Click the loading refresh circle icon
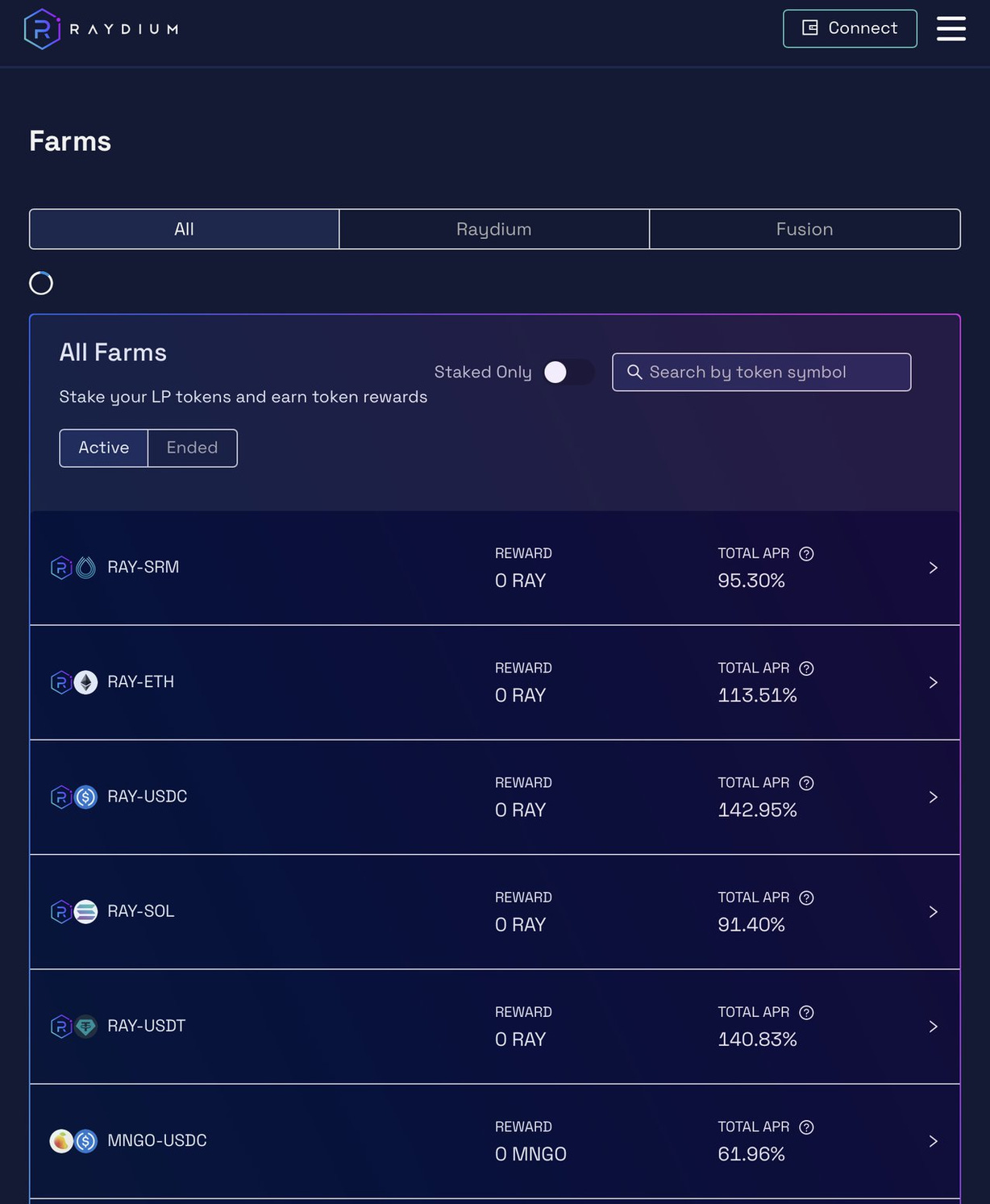The height and width of the screenshot is (1204, 990). (41, 283)
